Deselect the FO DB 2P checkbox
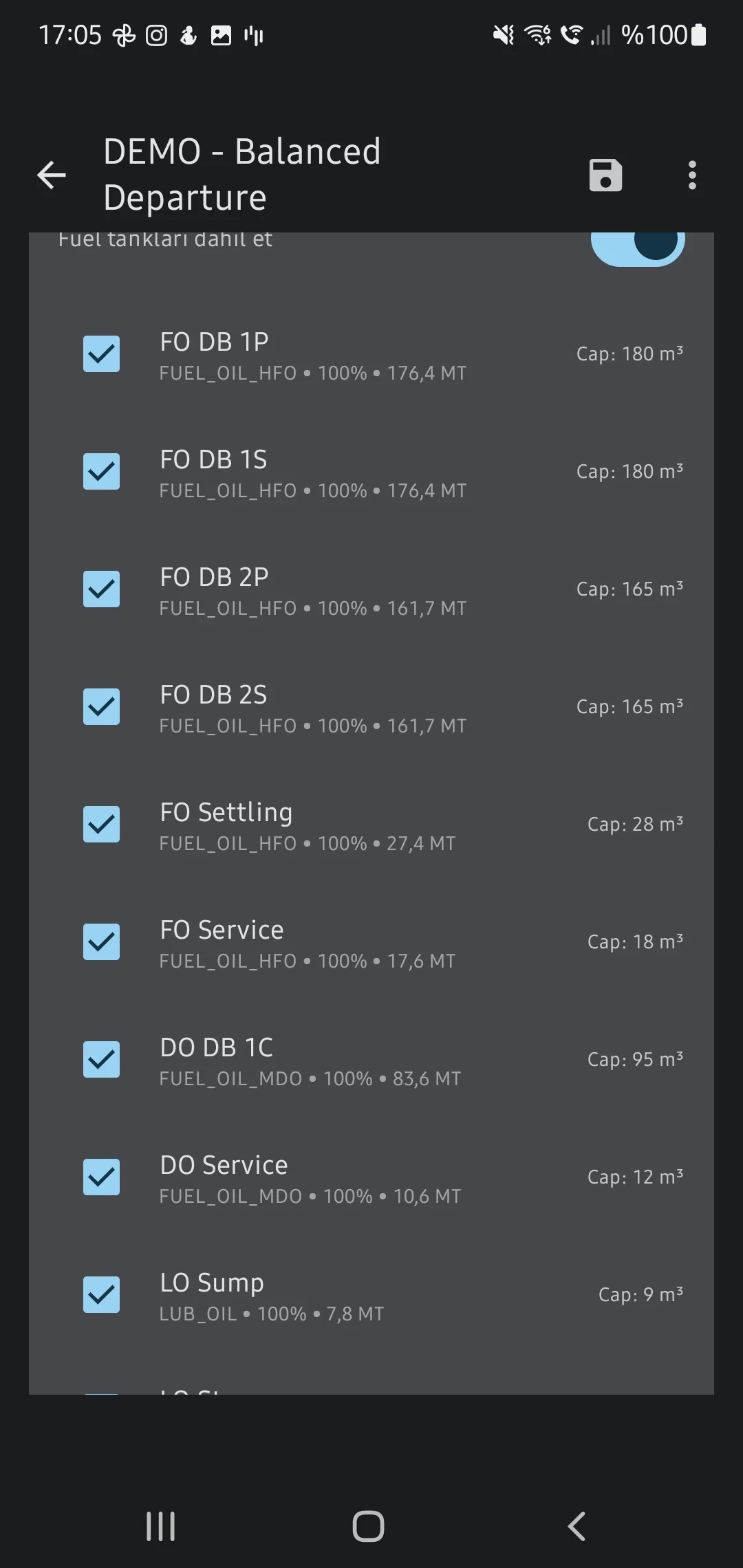This screenshot has height=1568, width=743. tap(101, 589)
